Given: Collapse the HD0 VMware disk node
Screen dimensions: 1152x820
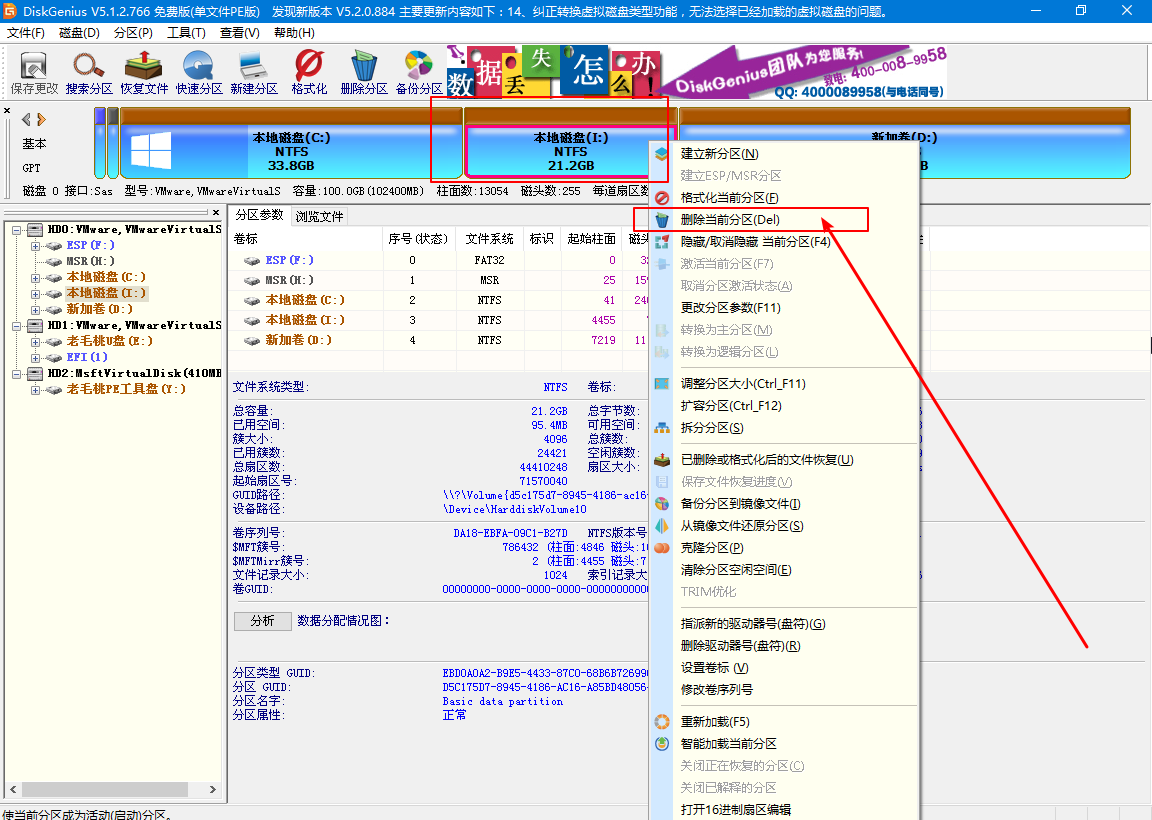Looking at the screenshot, I should (x=16, y=230).
